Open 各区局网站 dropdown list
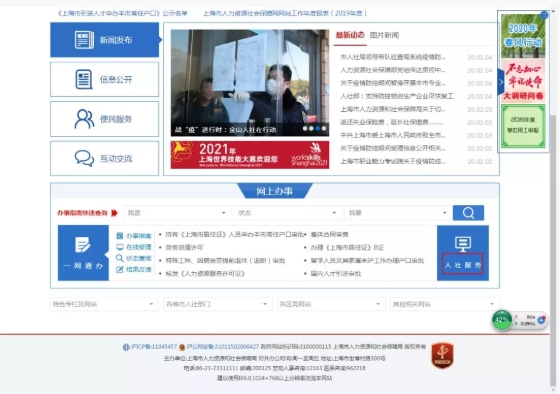This screenshot has width=560, height=394. coord(331,304)
